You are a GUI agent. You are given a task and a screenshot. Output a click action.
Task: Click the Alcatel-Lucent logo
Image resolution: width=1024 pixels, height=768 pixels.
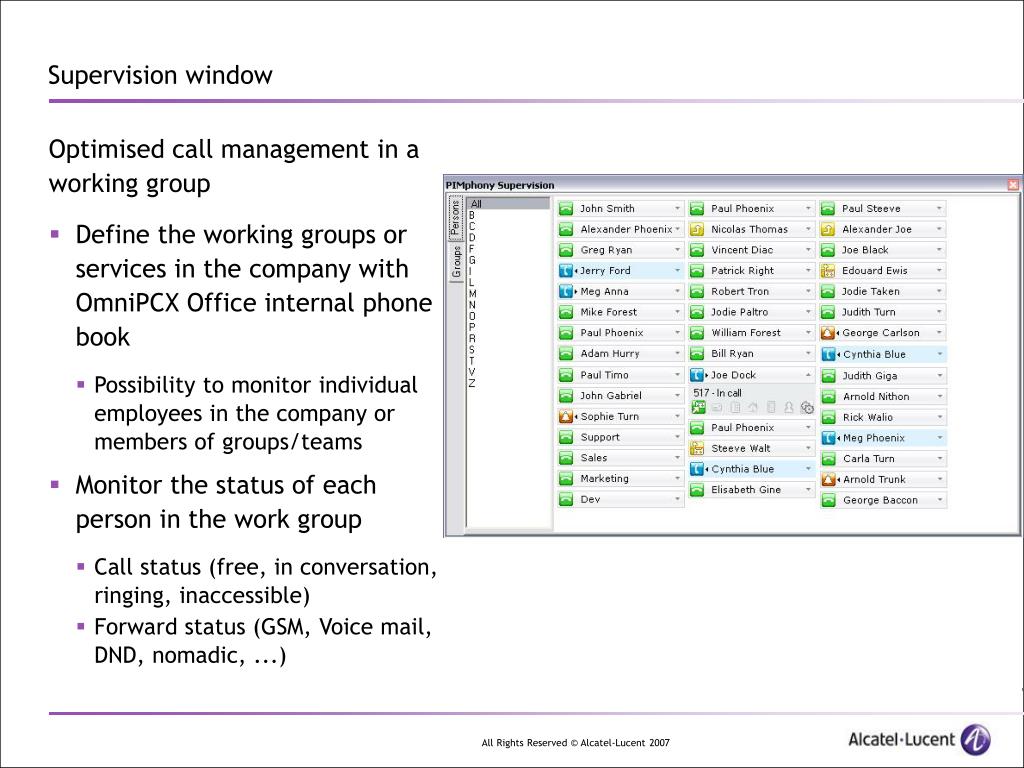919,739
